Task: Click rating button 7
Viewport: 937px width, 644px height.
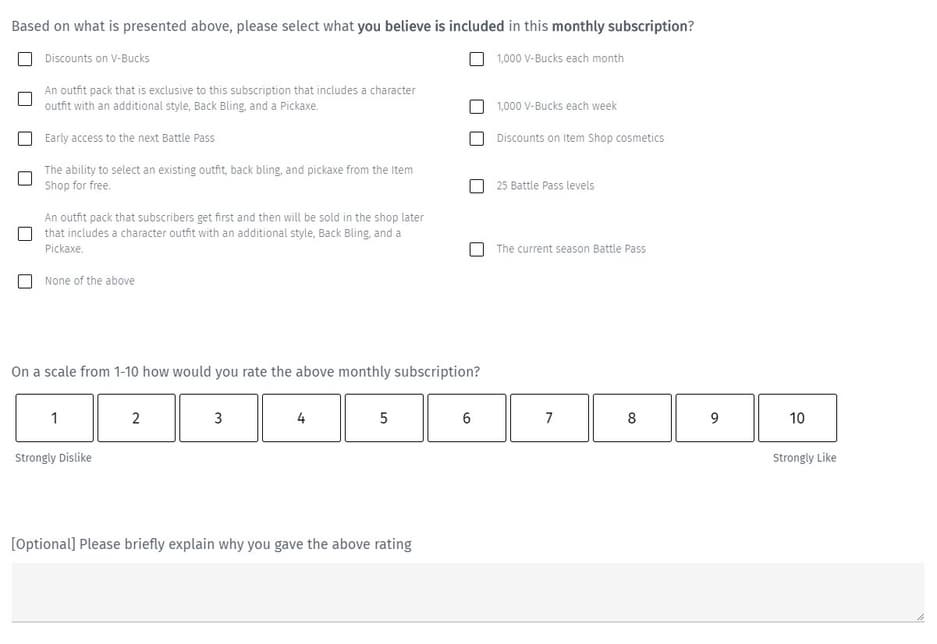Action: click(x=549, y=418)
